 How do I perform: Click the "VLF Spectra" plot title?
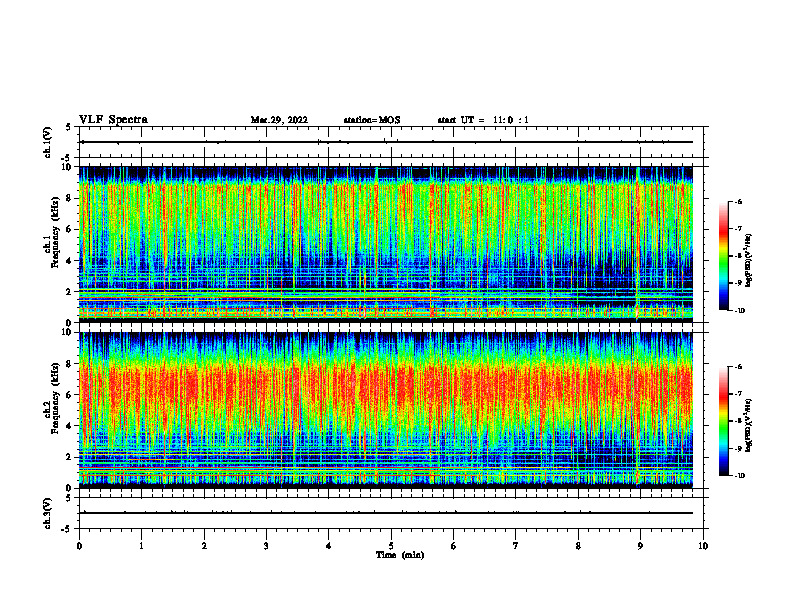click(113, 120)
